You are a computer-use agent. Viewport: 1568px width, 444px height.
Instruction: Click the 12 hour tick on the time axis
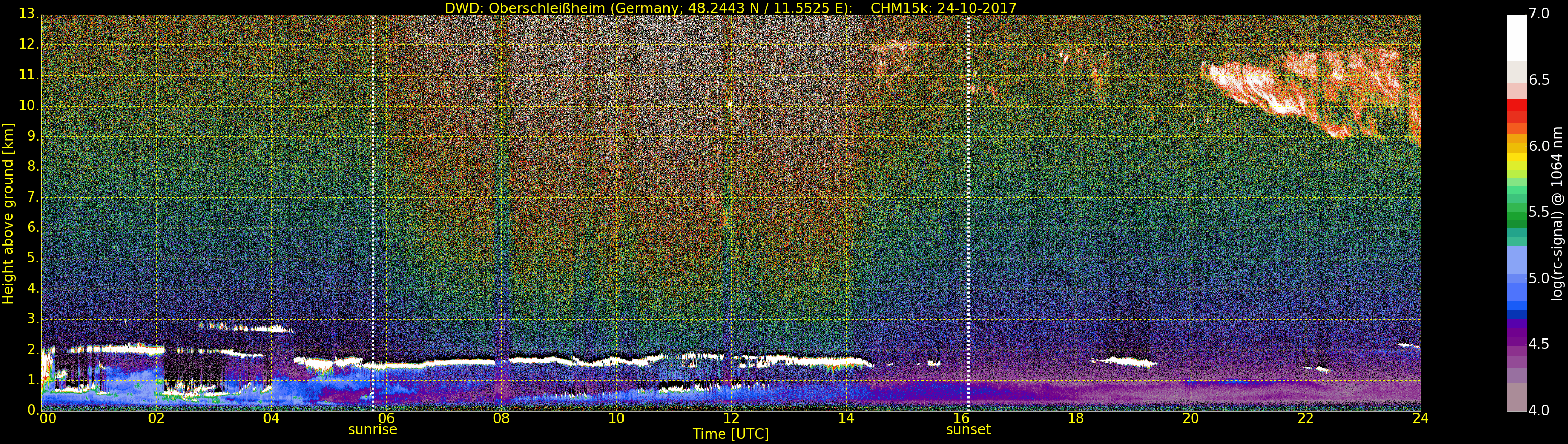(x=731, y=418)
